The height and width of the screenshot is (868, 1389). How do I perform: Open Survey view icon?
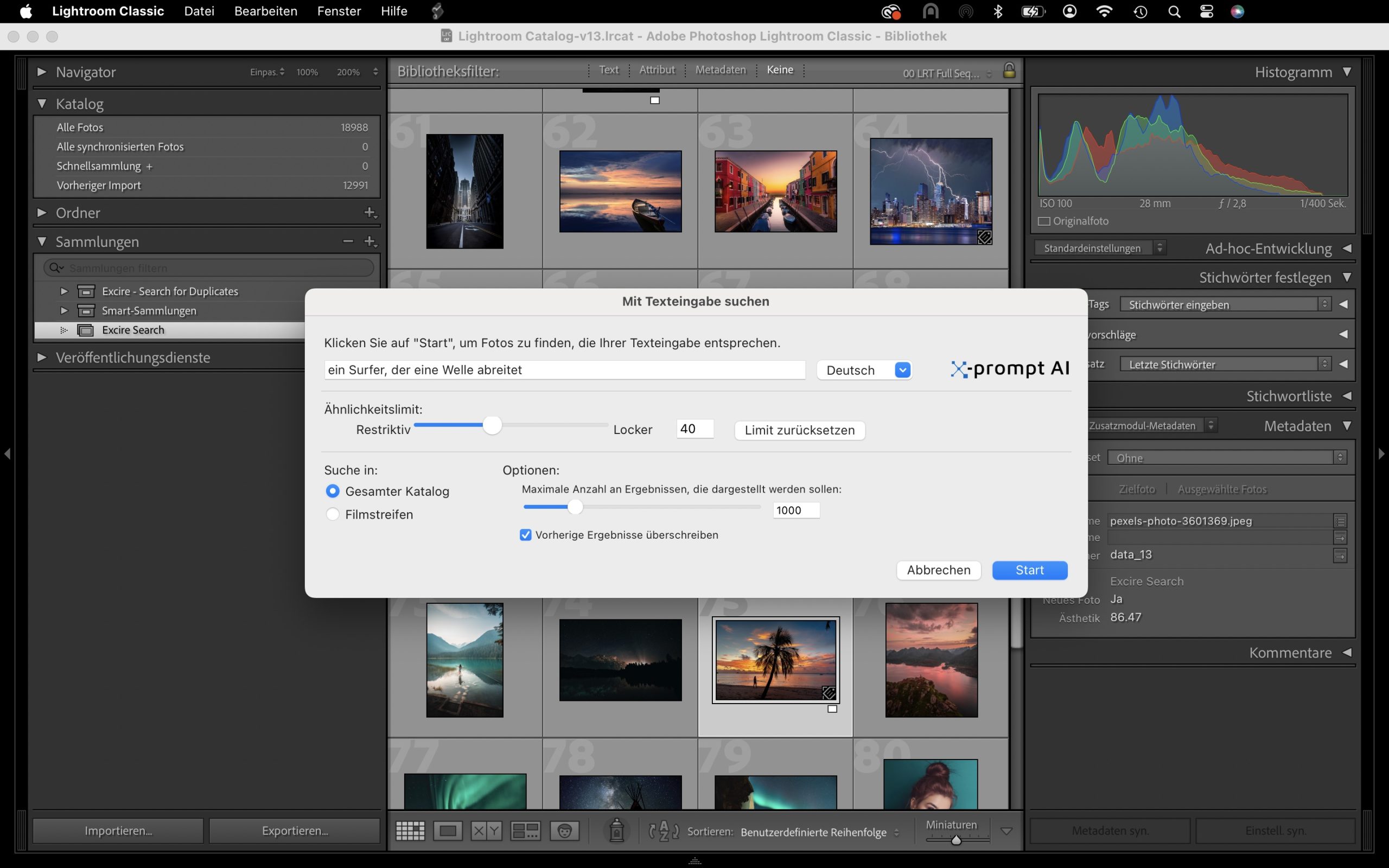point(525,831)
